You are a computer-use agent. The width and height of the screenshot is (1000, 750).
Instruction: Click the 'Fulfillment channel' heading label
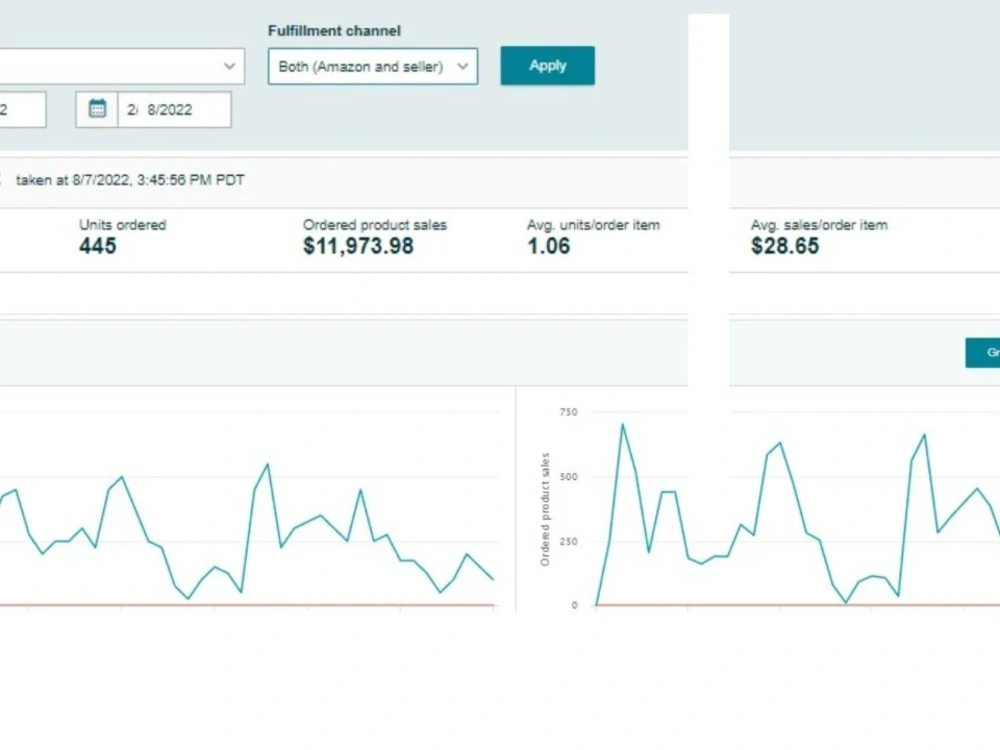334,31
